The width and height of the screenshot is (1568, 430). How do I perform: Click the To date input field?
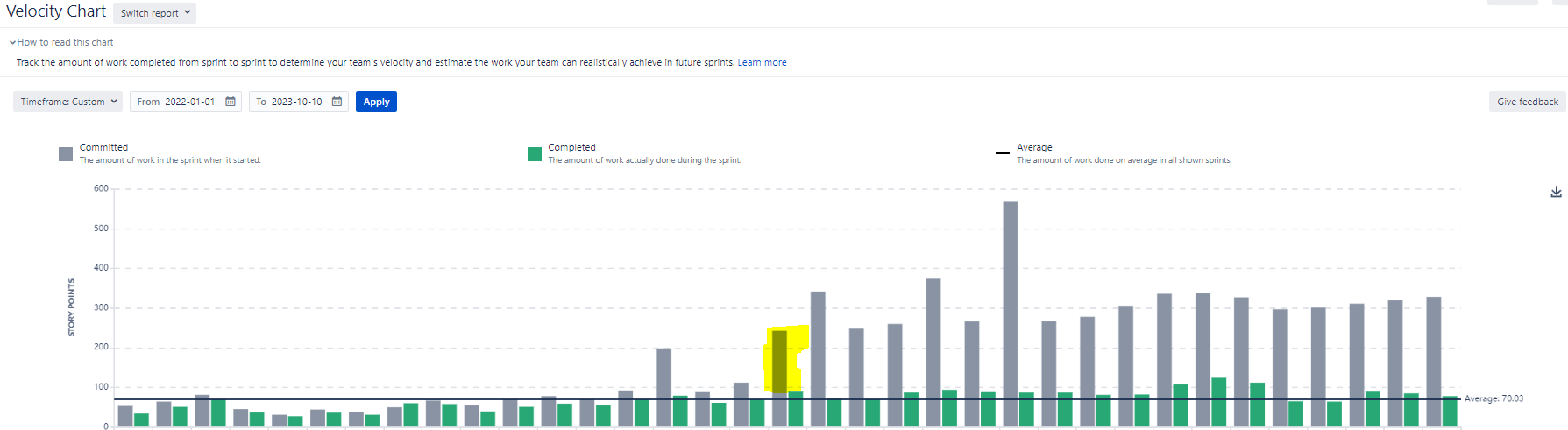(298, 102)
